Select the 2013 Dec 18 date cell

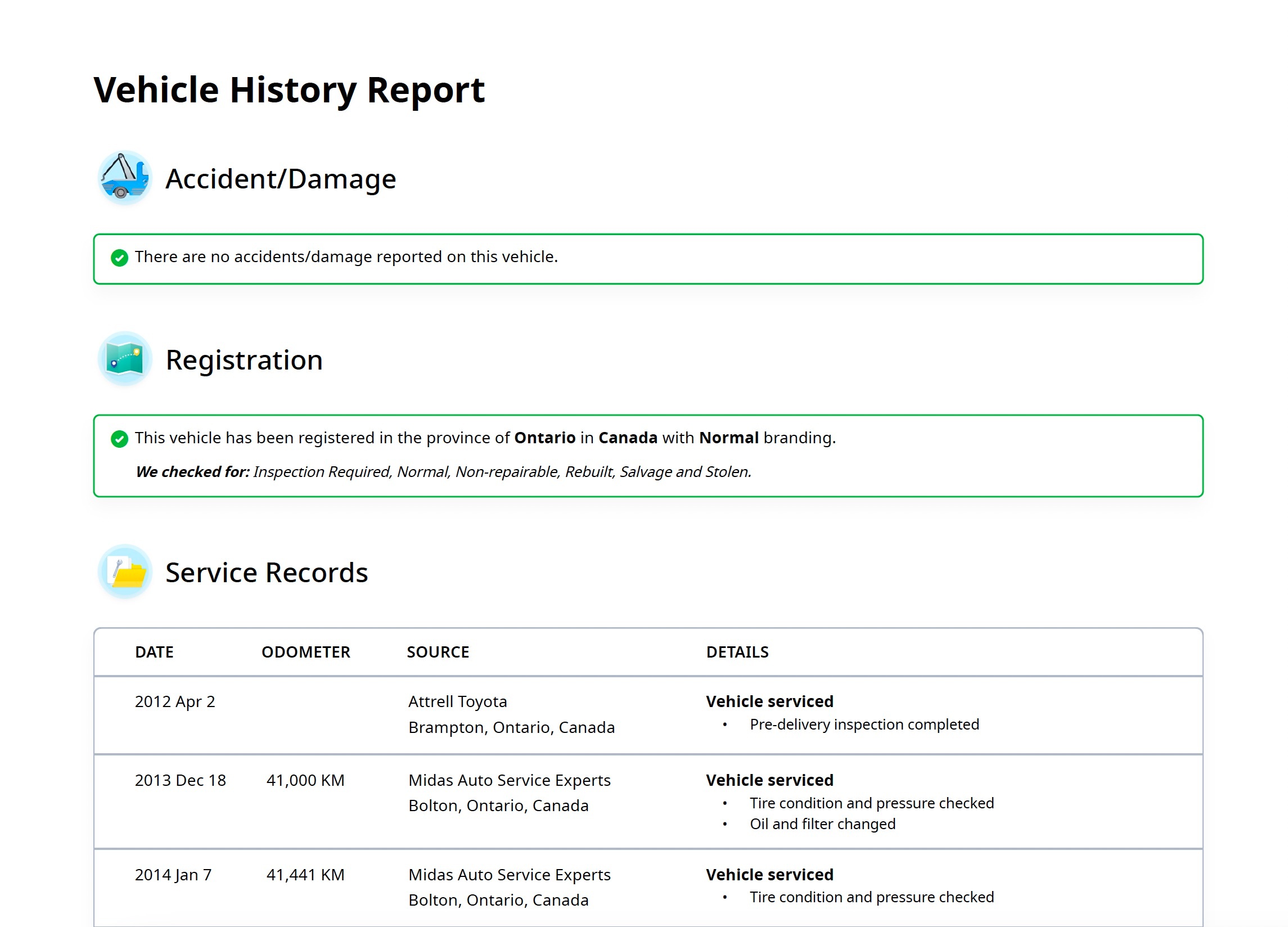(x=180, y=780)
